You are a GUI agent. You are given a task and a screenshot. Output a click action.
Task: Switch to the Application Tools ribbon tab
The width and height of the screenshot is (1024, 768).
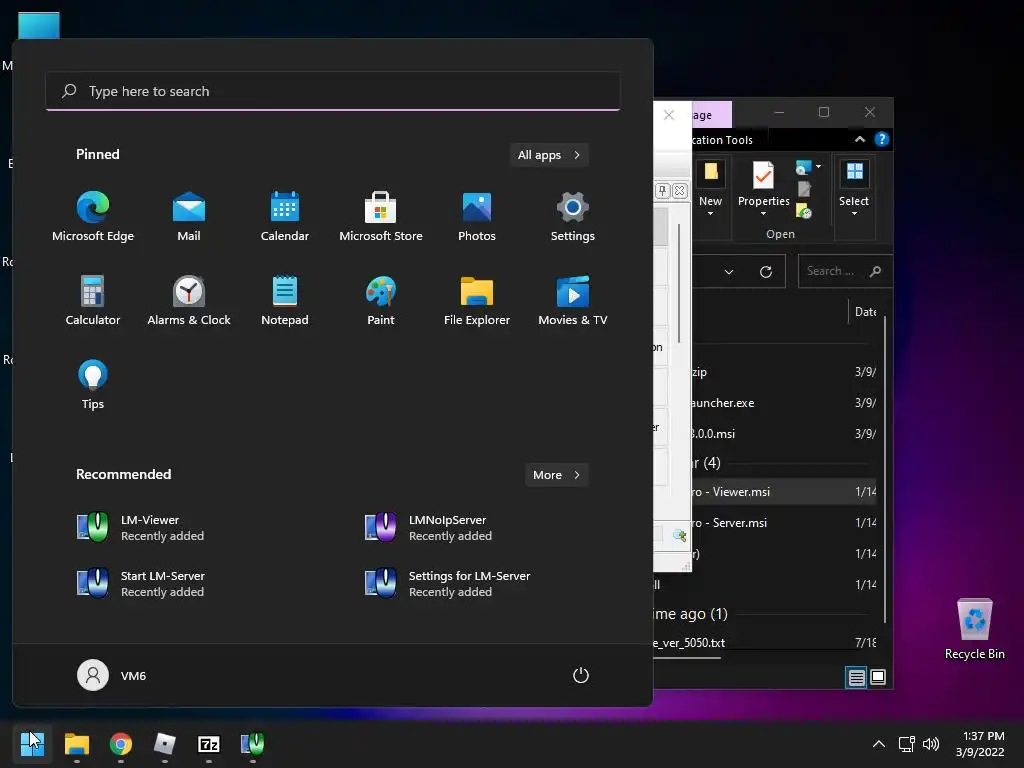[723, 140]
